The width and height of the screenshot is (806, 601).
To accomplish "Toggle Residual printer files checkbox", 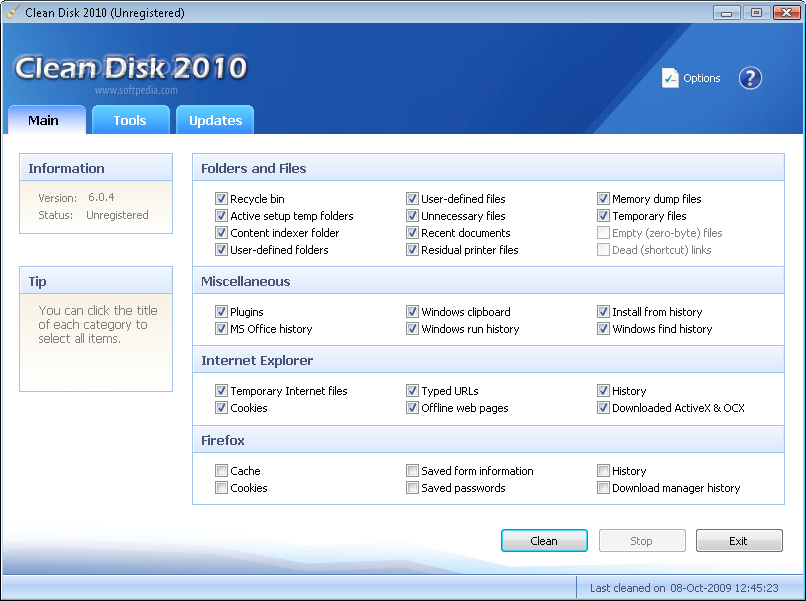I will (x=412, y=249).
